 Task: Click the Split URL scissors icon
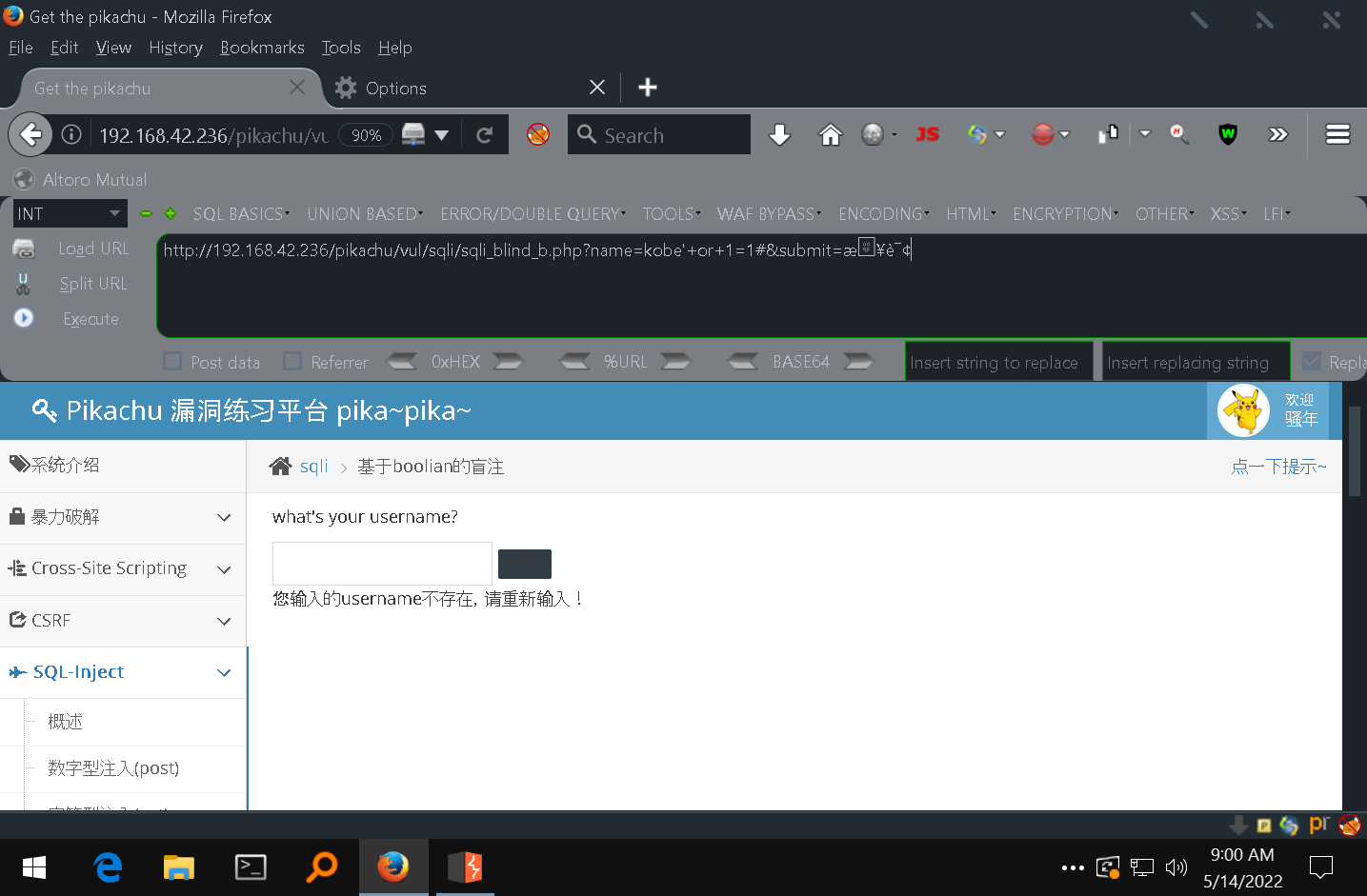tap(24, 284)
